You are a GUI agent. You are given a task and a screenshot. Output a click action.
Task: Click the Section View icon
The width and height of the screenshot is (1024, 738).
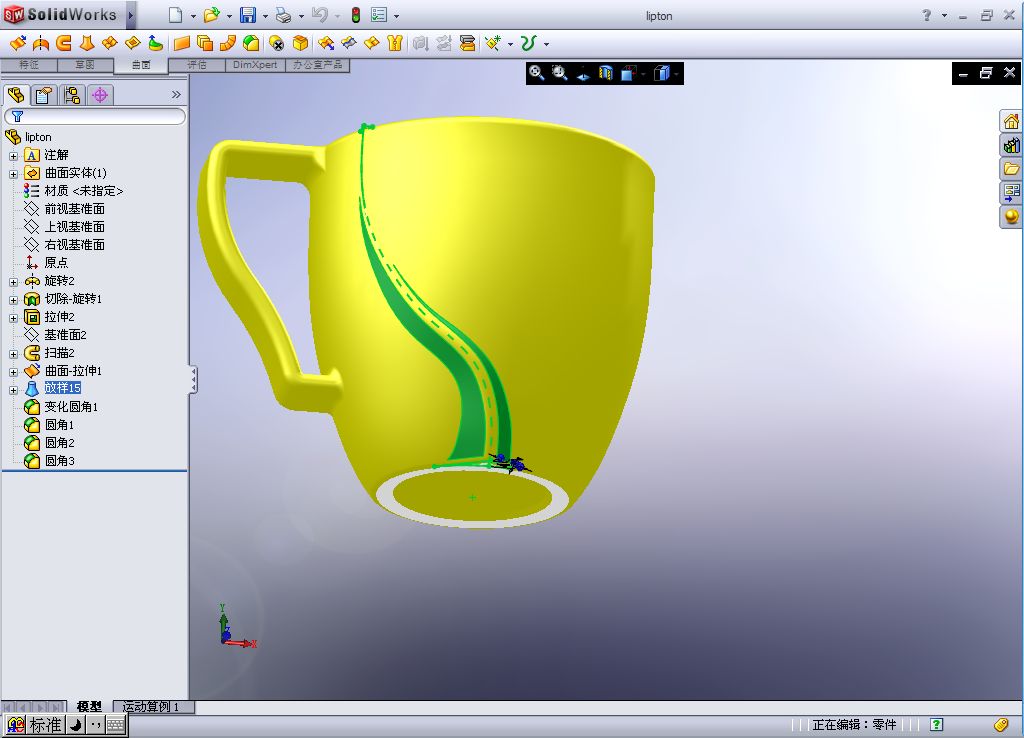tap(606, 73)
